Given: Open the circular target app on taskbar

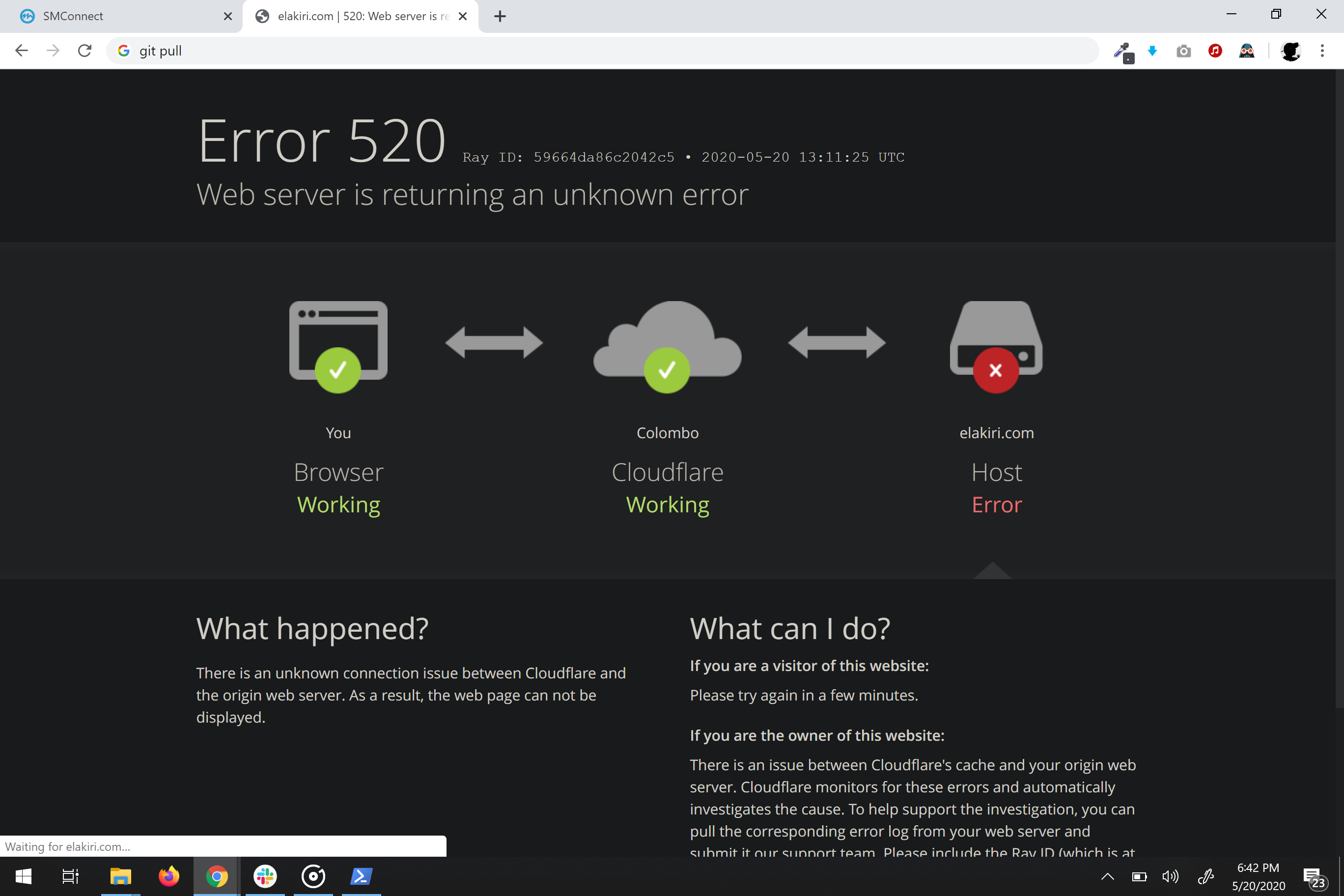Looking at the screenshot, I should 313,876.
